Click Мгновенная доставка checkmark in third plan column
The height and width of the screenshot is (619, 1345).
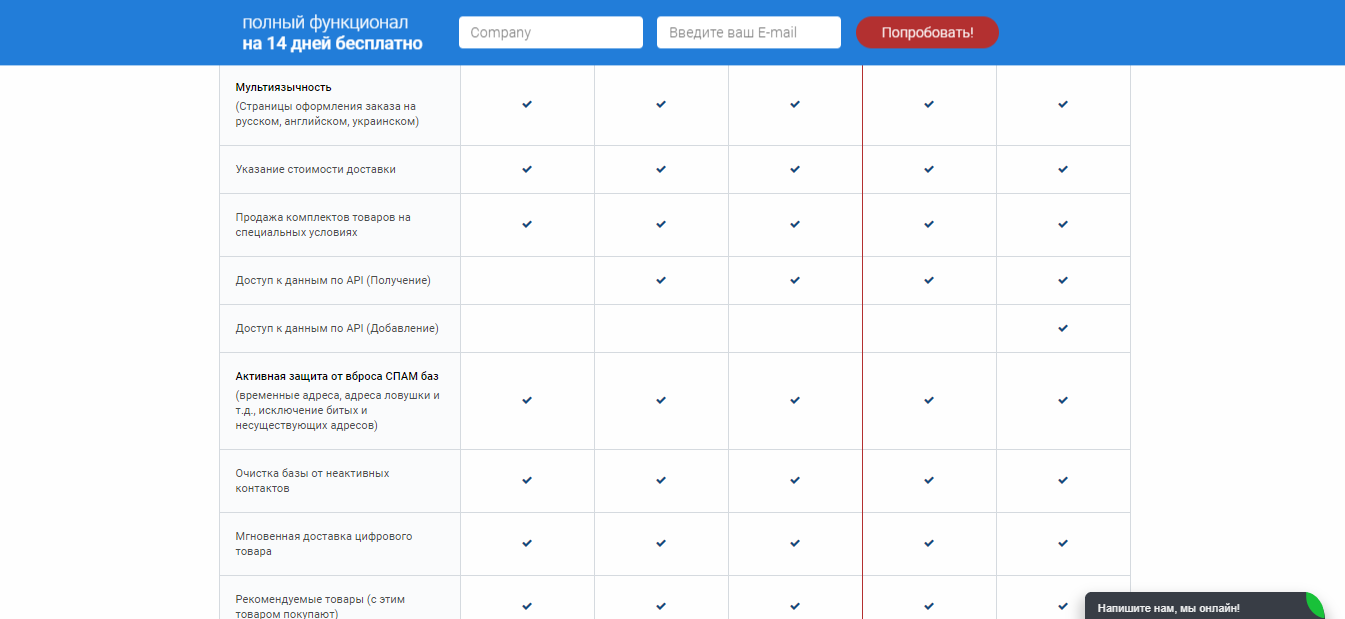[795, 543]
